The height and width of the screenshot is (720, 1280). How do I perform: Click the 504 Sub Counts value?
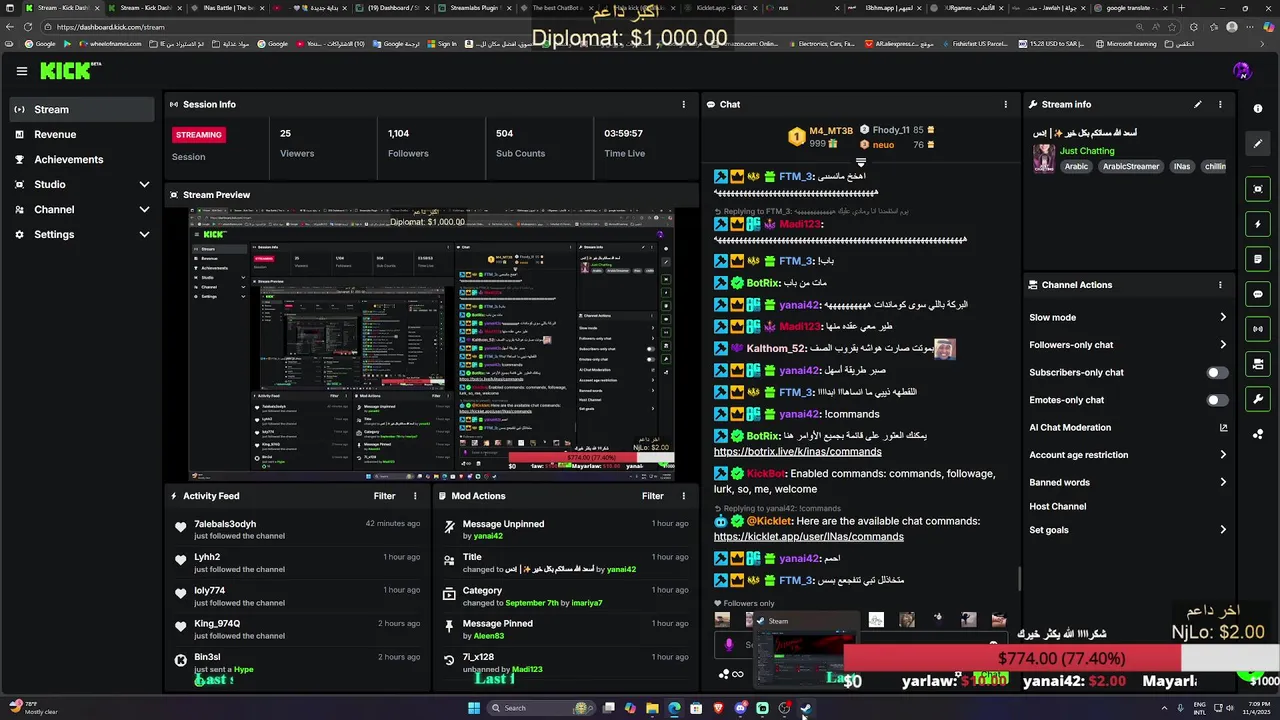pyautogui.click(x=504, y=133)
